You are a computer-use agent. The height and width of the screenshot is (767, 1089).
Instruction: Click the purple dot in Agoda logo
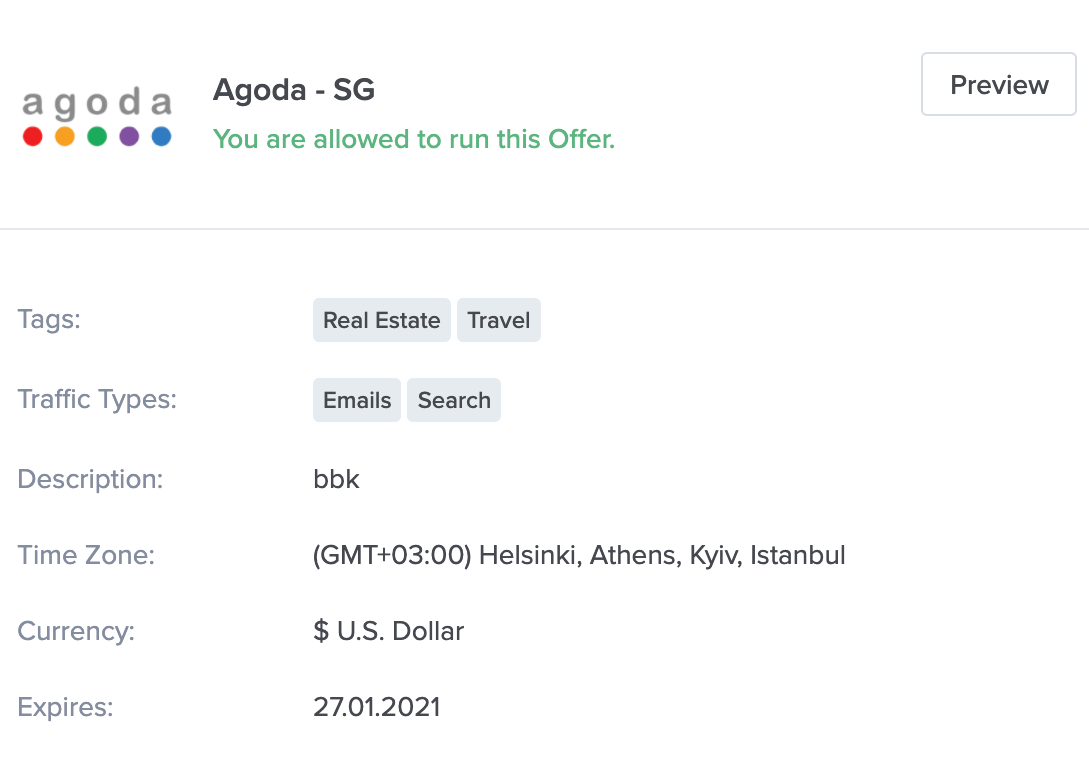pyautogui.click(x=129, y=136)
